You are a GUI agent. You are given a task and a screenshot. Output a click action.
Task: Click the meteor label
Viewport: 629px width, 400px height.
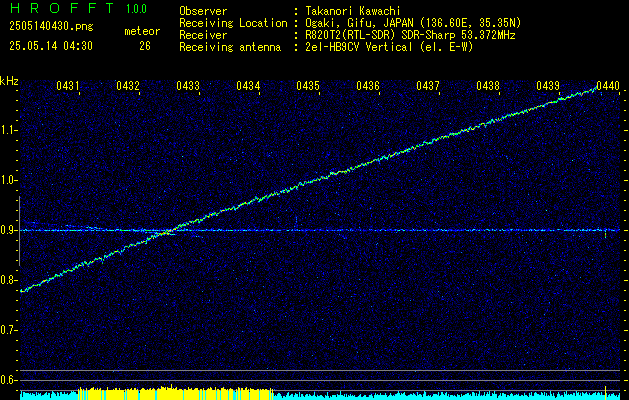click(x=142, y=31)
